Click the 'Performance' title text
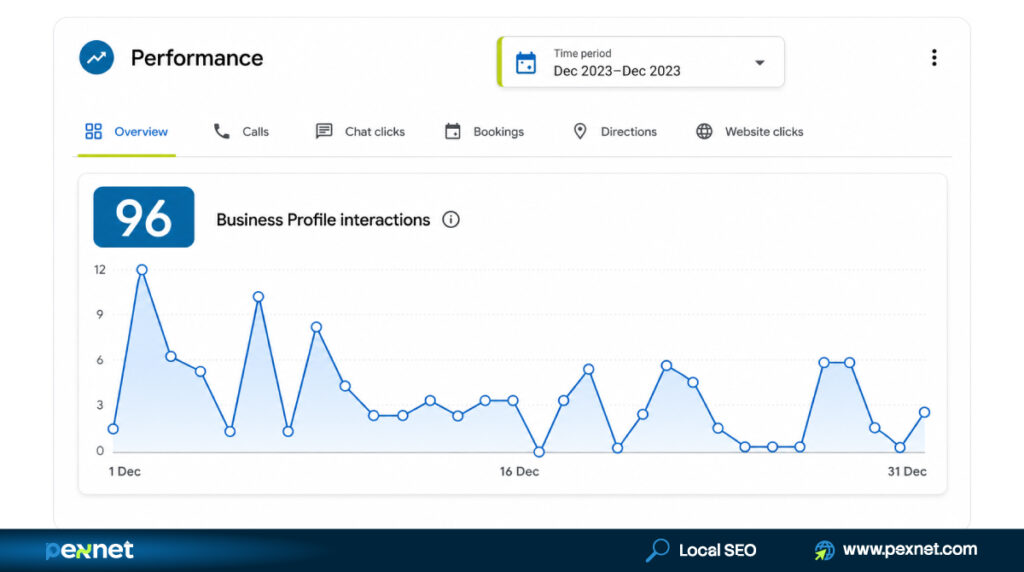The width and height of the screenshot is (1024, 572). (197, 58)
